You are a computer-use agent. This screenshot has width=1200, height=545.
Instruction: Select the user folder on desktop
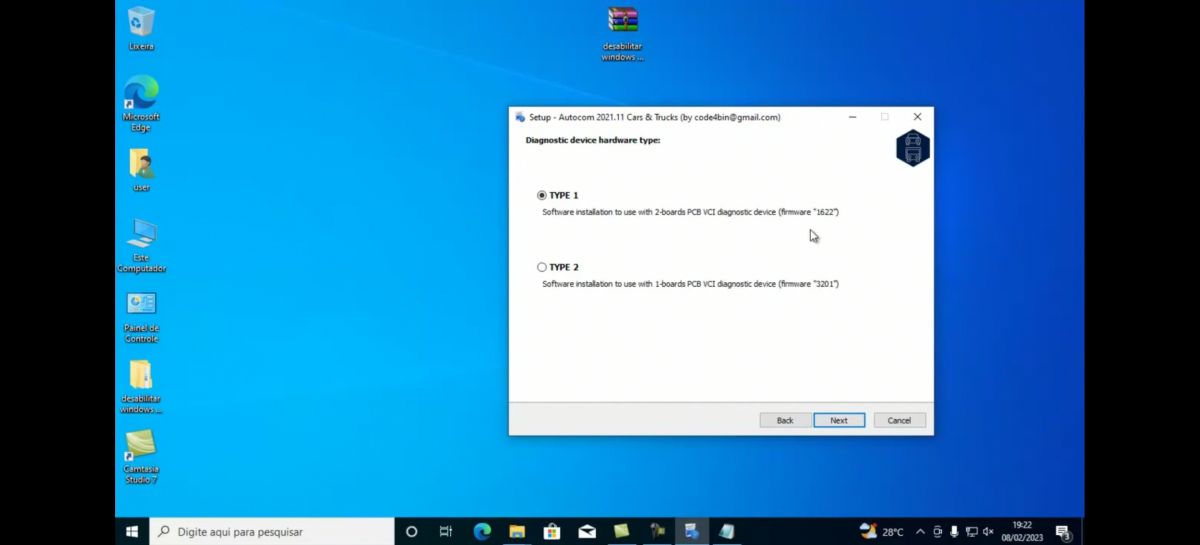(141, 170)
